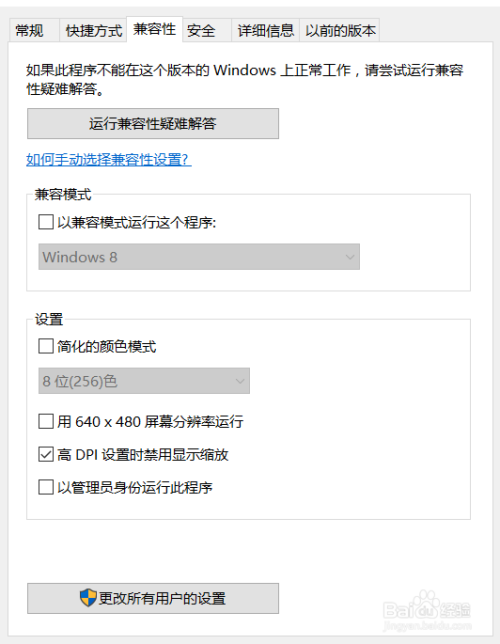This screenshot has height=644, width=500.
Task: Open the Windows 8 compatibility mode dropdown
Action: click(x=199, y=257)
